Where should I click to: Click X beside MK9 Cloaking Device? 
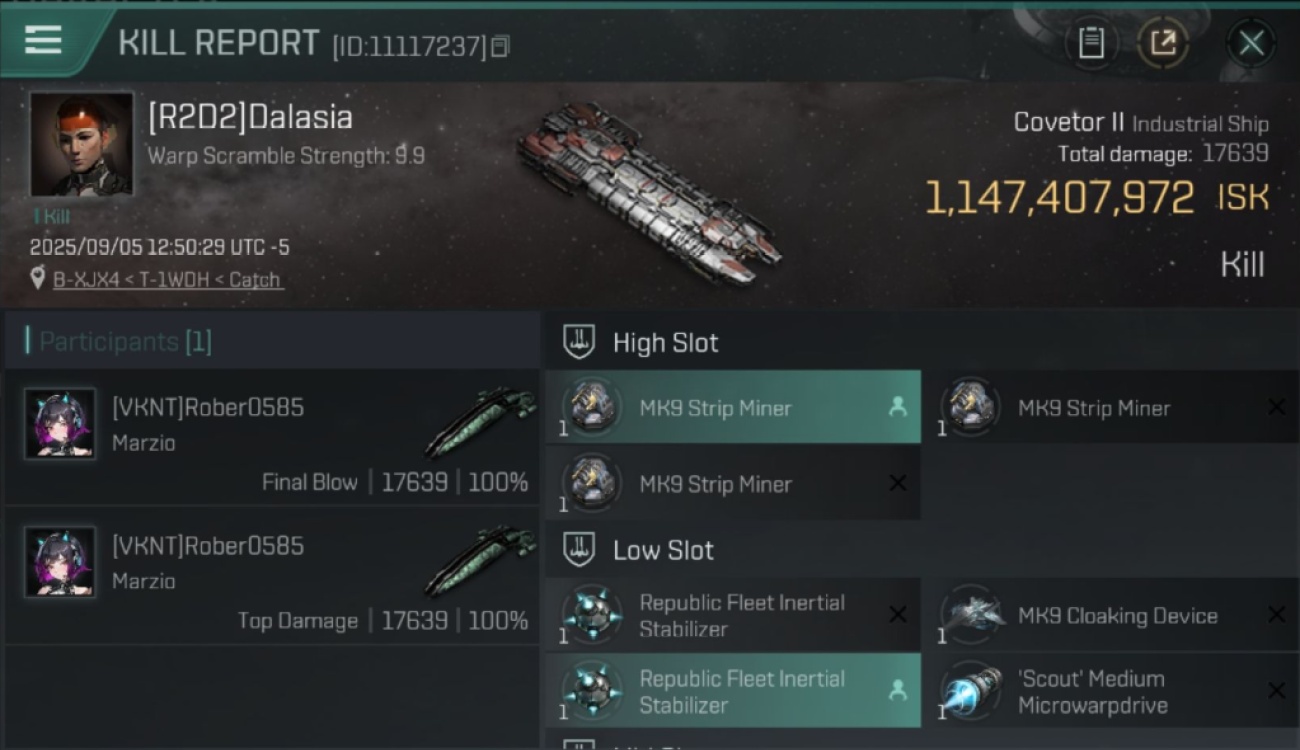[1276, 616]
